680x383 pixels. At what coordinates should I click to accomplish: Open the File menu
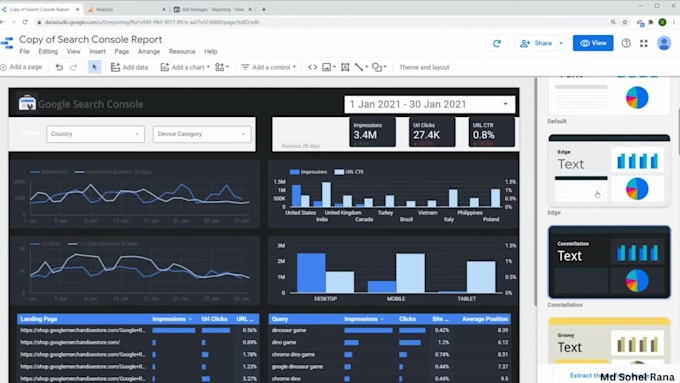25,52
